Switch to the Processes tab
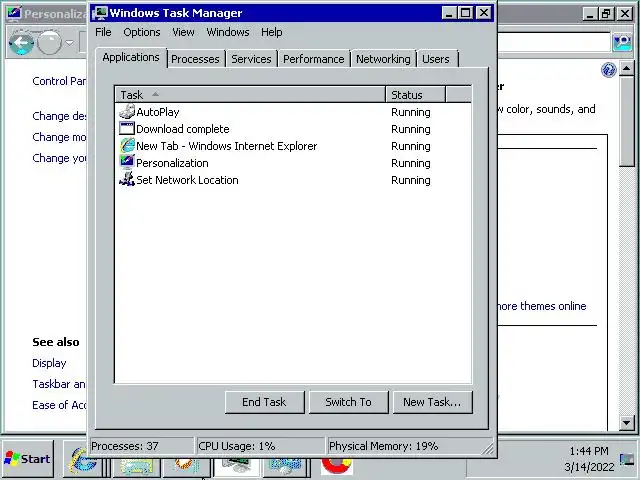 coord(195,59)
